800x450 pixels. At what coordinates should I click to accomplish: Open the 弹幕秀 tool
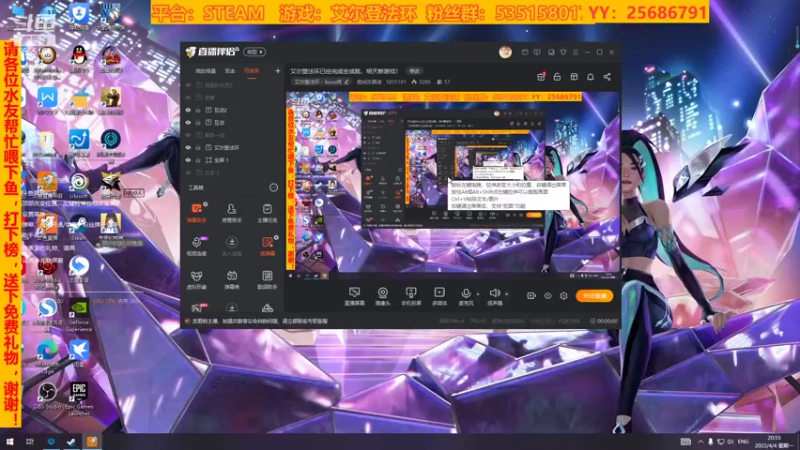coord(232,280)
